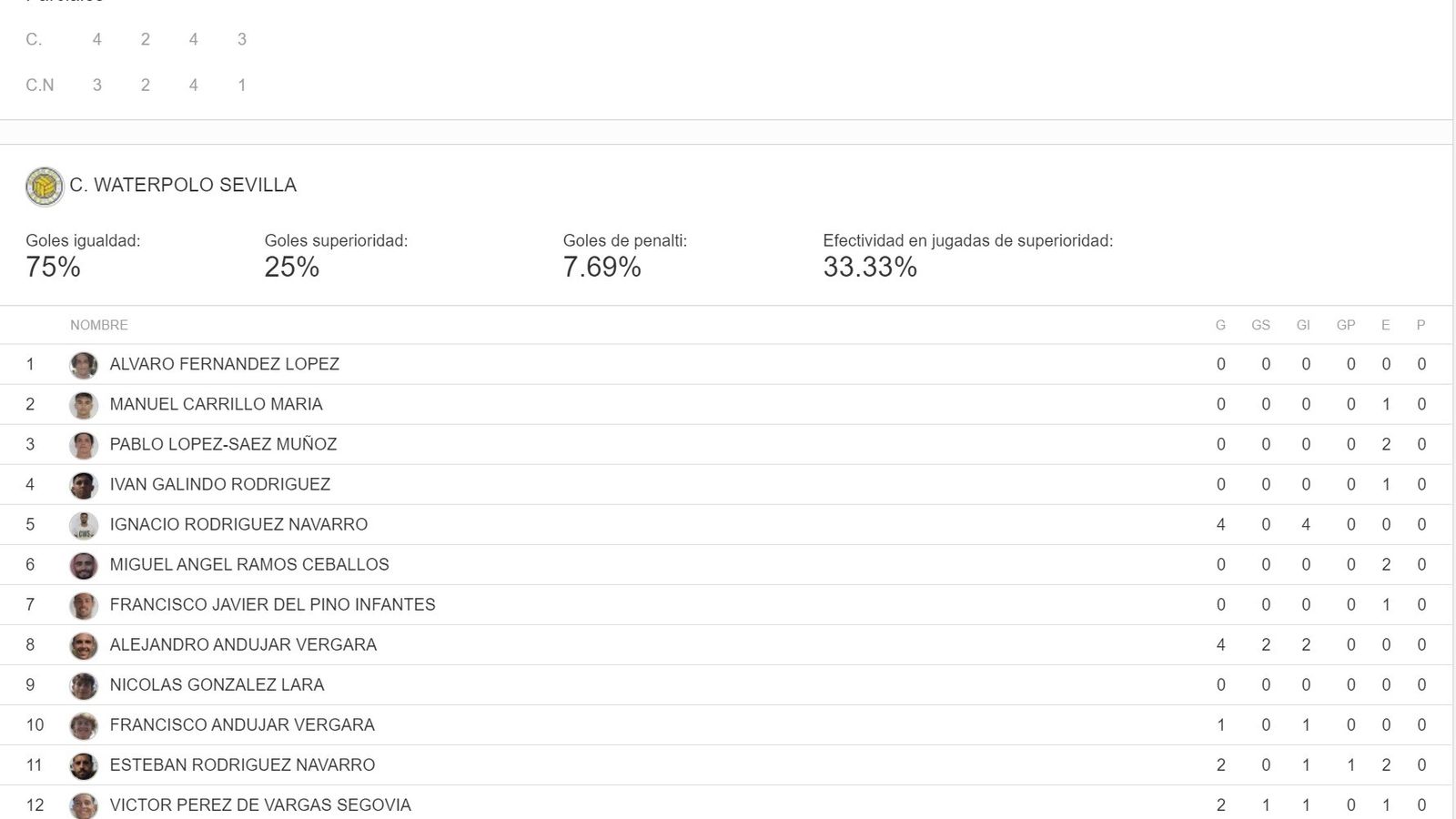Click the GP column header

click(1346, 325)
